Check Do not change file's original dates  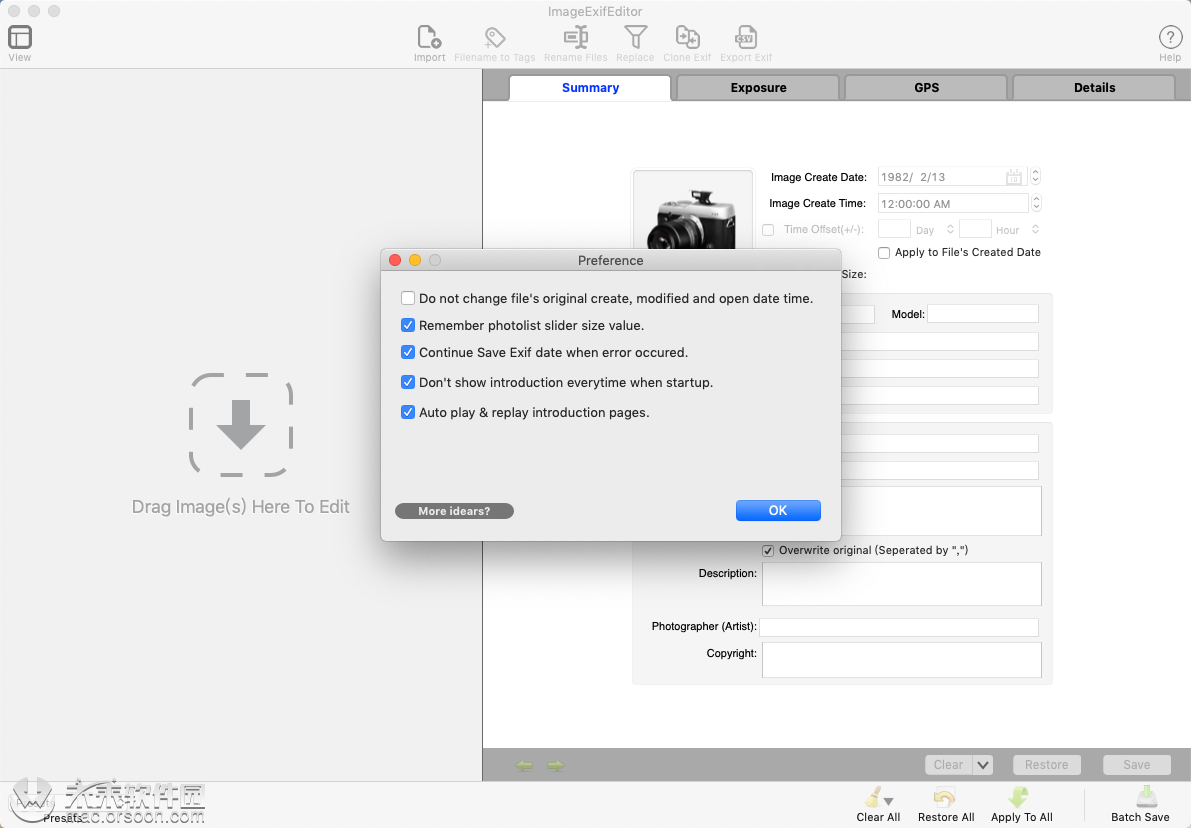(408, 299)
